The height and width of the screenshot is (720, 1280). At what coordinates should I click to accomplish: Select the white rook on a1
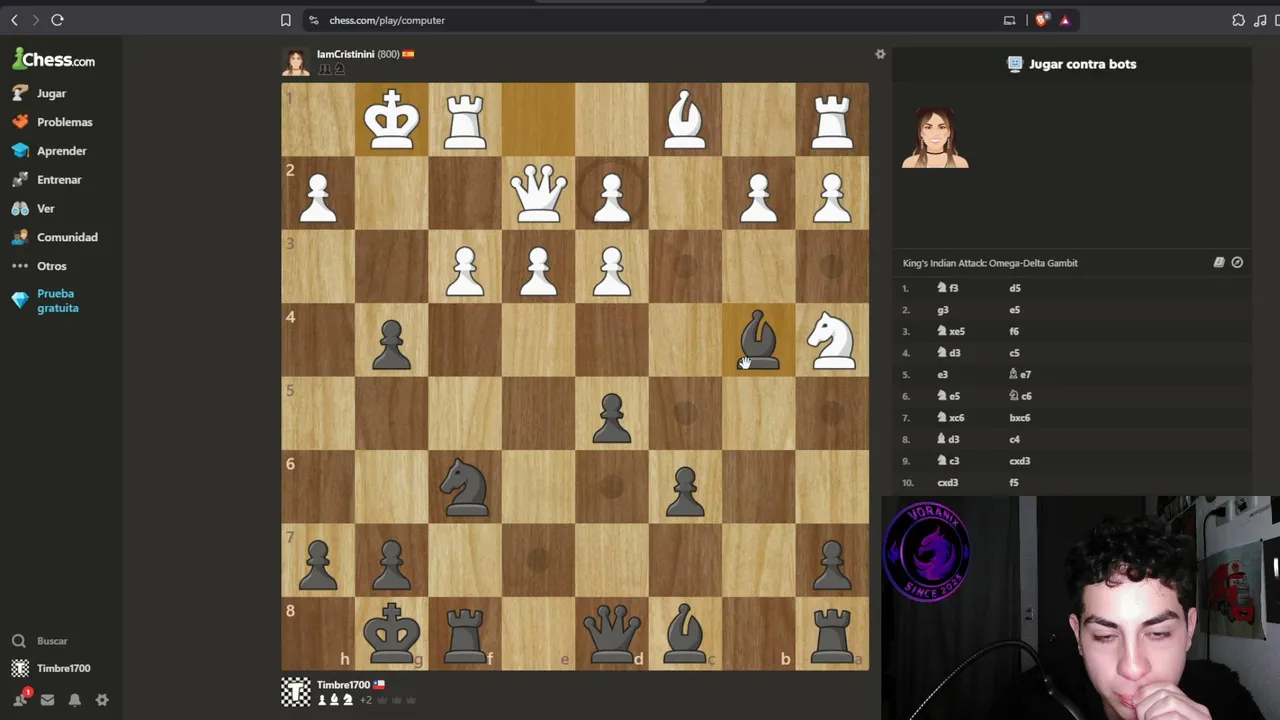[832, 120]
